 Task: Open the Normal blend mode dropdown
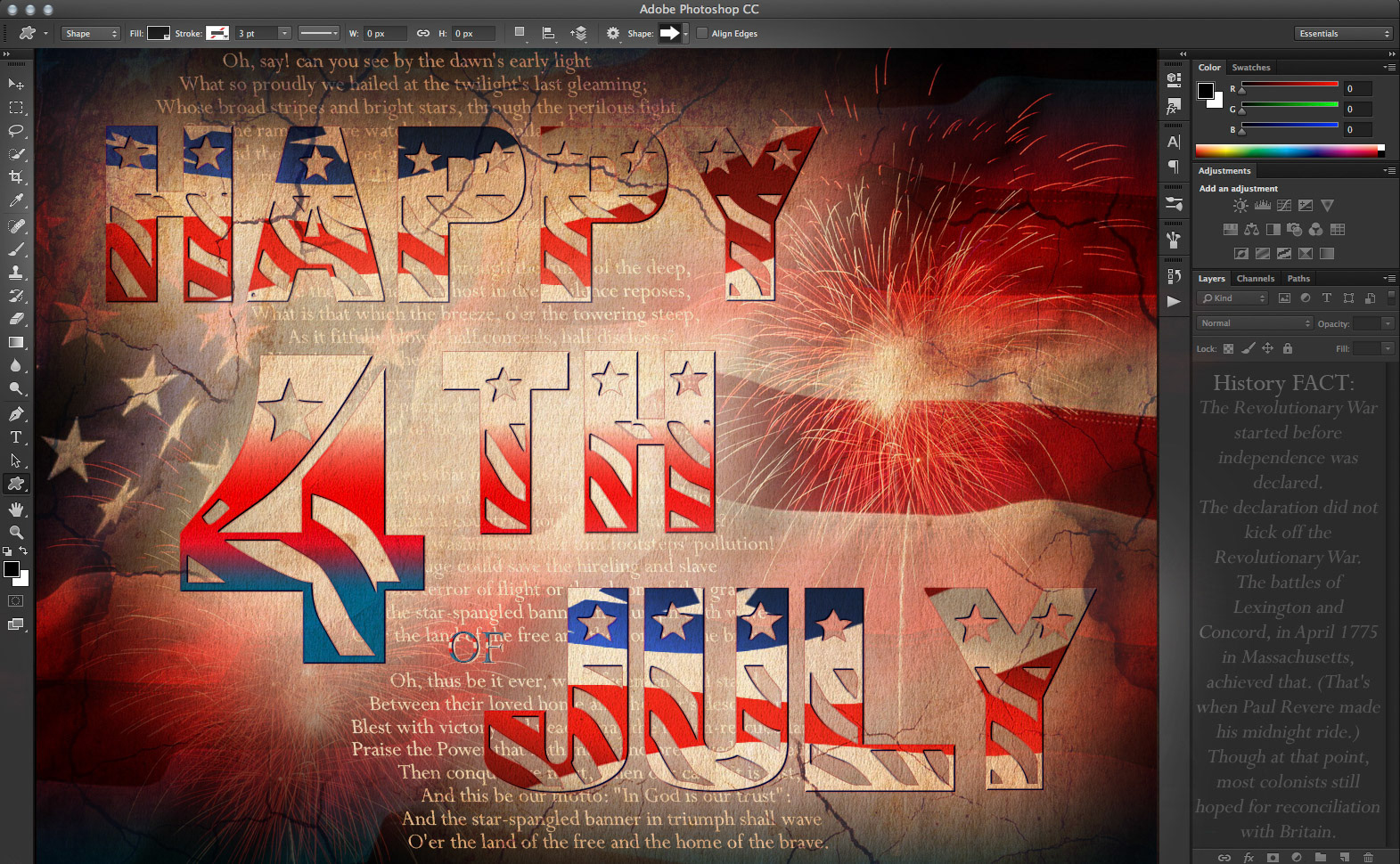pos(1255,323)
